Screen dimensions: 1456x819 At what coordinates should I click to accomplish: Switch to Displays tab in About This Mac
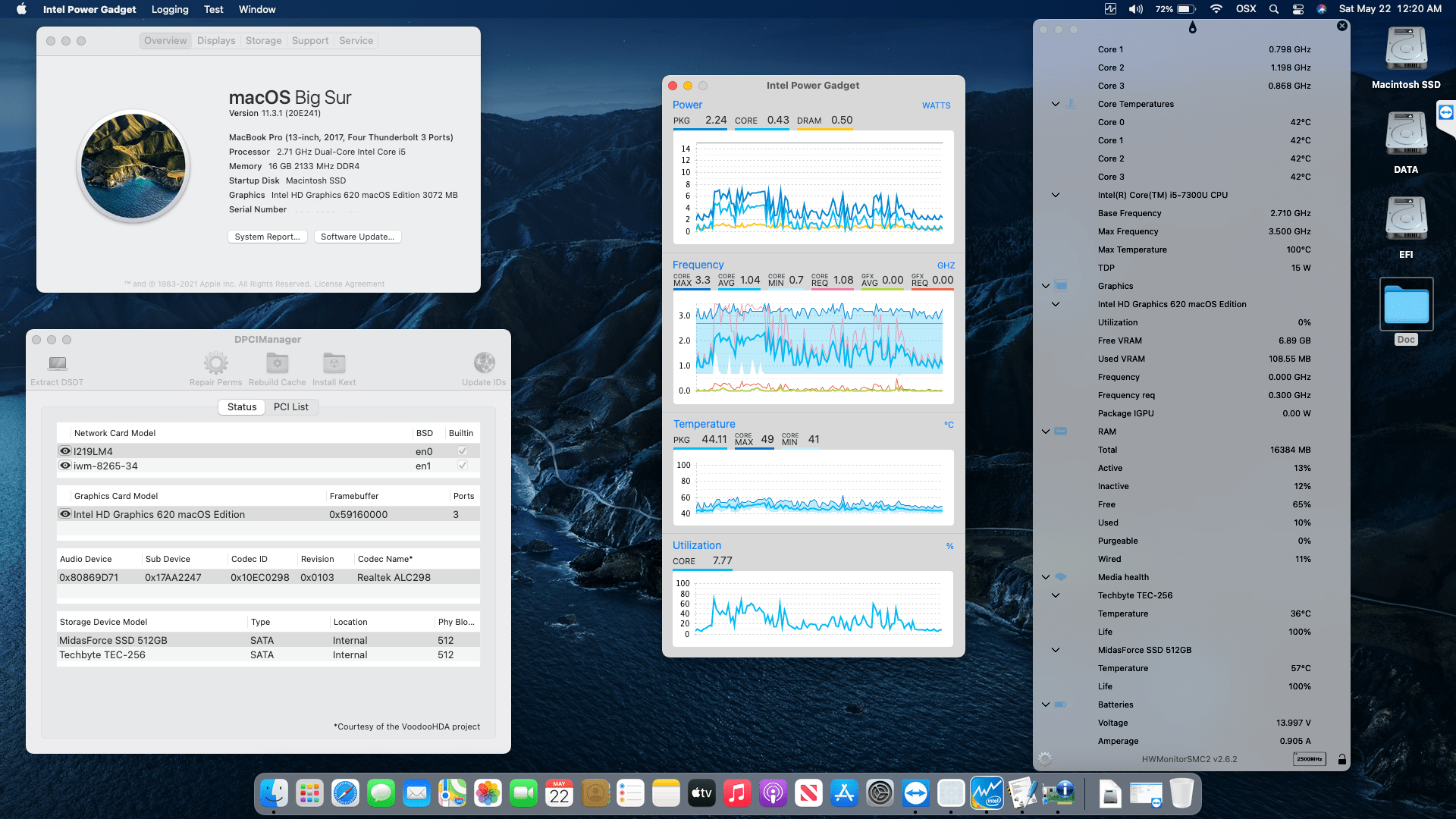(x=216, y=41)
